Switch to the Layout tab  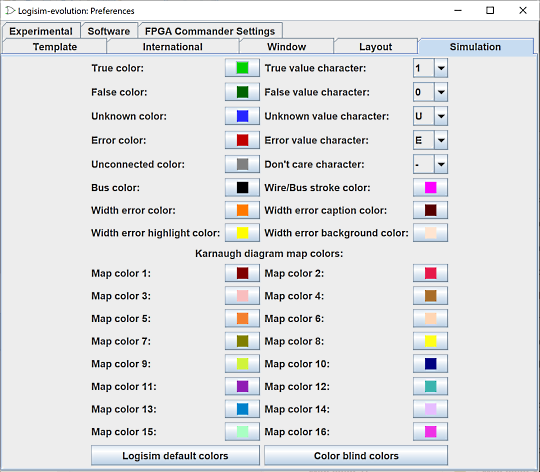(375, 46)
